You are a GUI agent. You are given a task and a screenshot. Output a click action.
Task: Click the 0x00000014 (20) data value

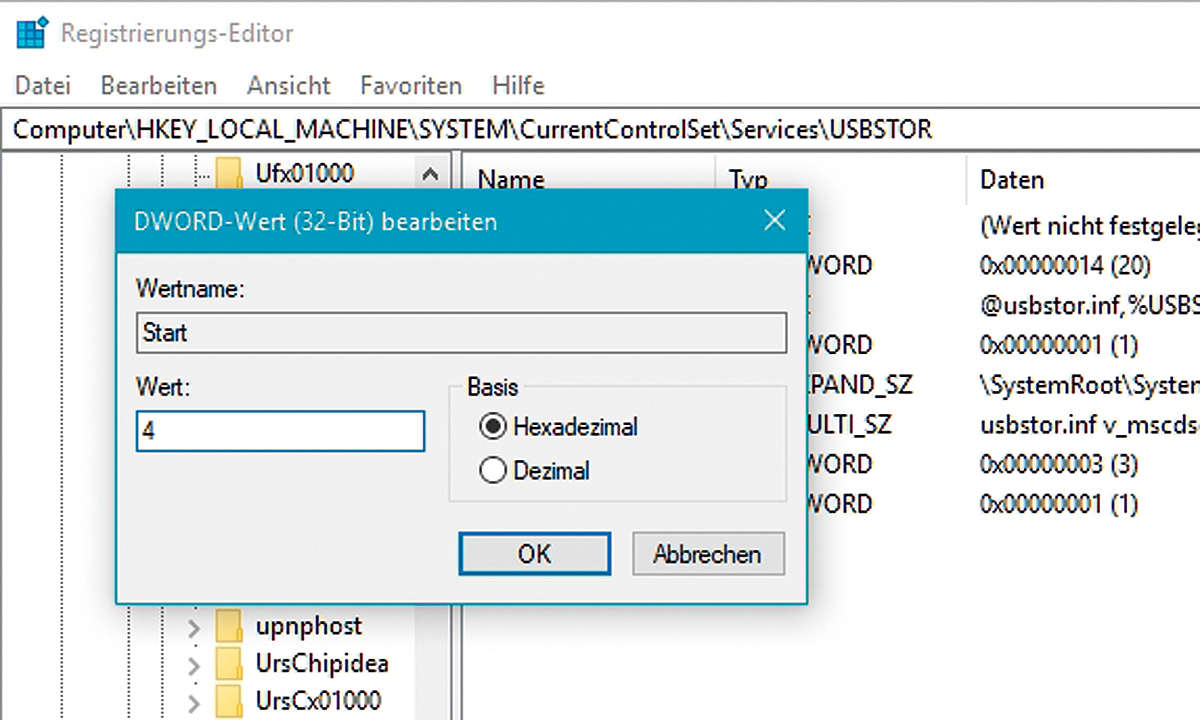pyautogui.click(x=1066, y=265)
